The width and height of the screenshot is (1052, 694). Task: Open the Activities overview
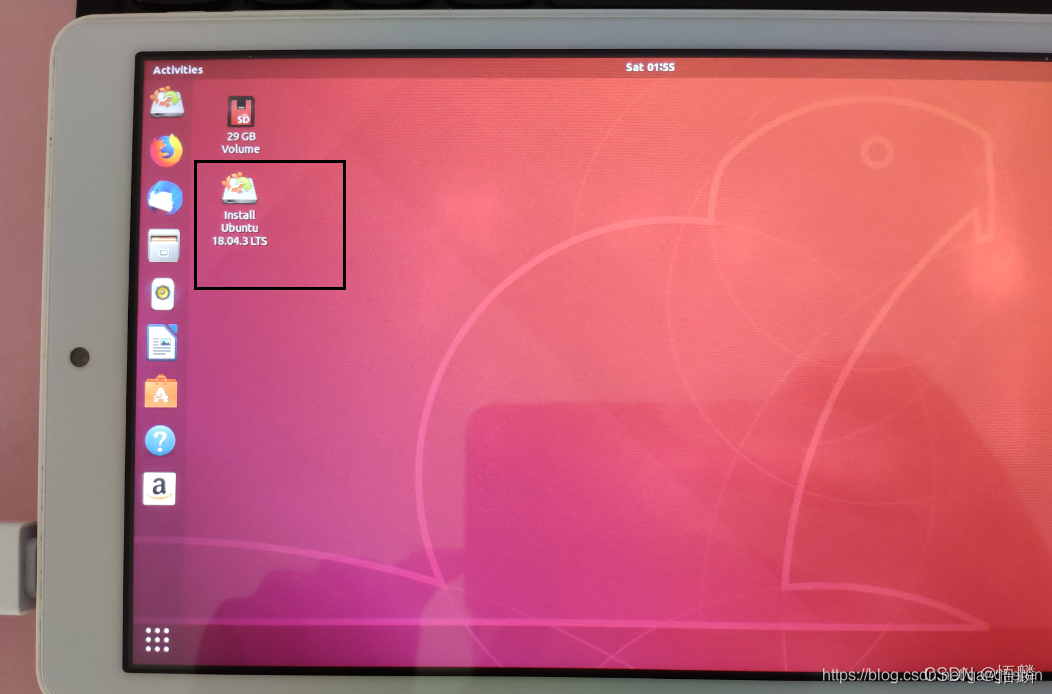(x=177, y=70)
